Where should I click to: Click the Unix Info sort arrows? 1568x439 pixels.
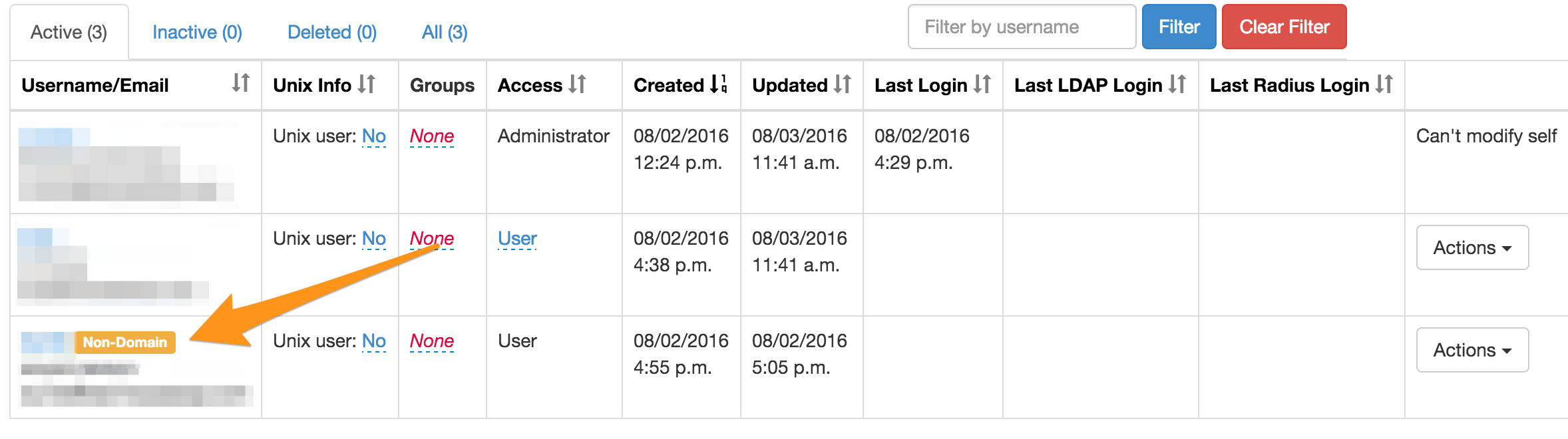pos(367,84)
